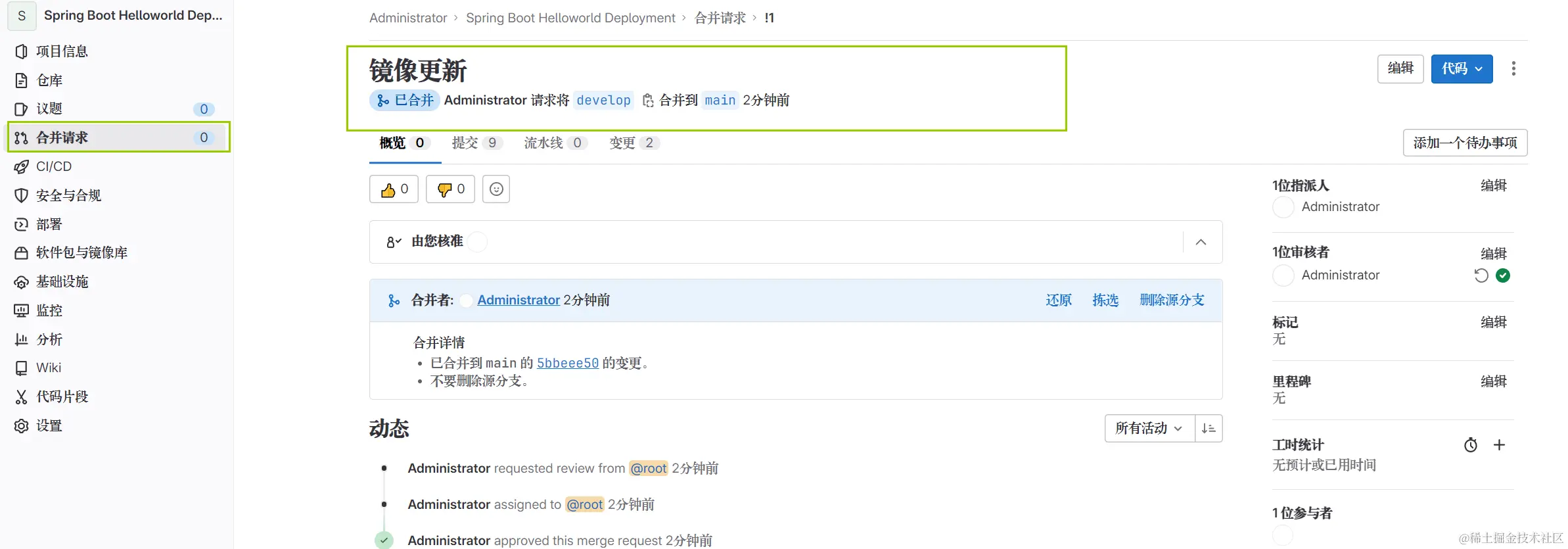Open 软件包与镜像库 section
The height and width of the screenshot is (549, 1568).
81,252
